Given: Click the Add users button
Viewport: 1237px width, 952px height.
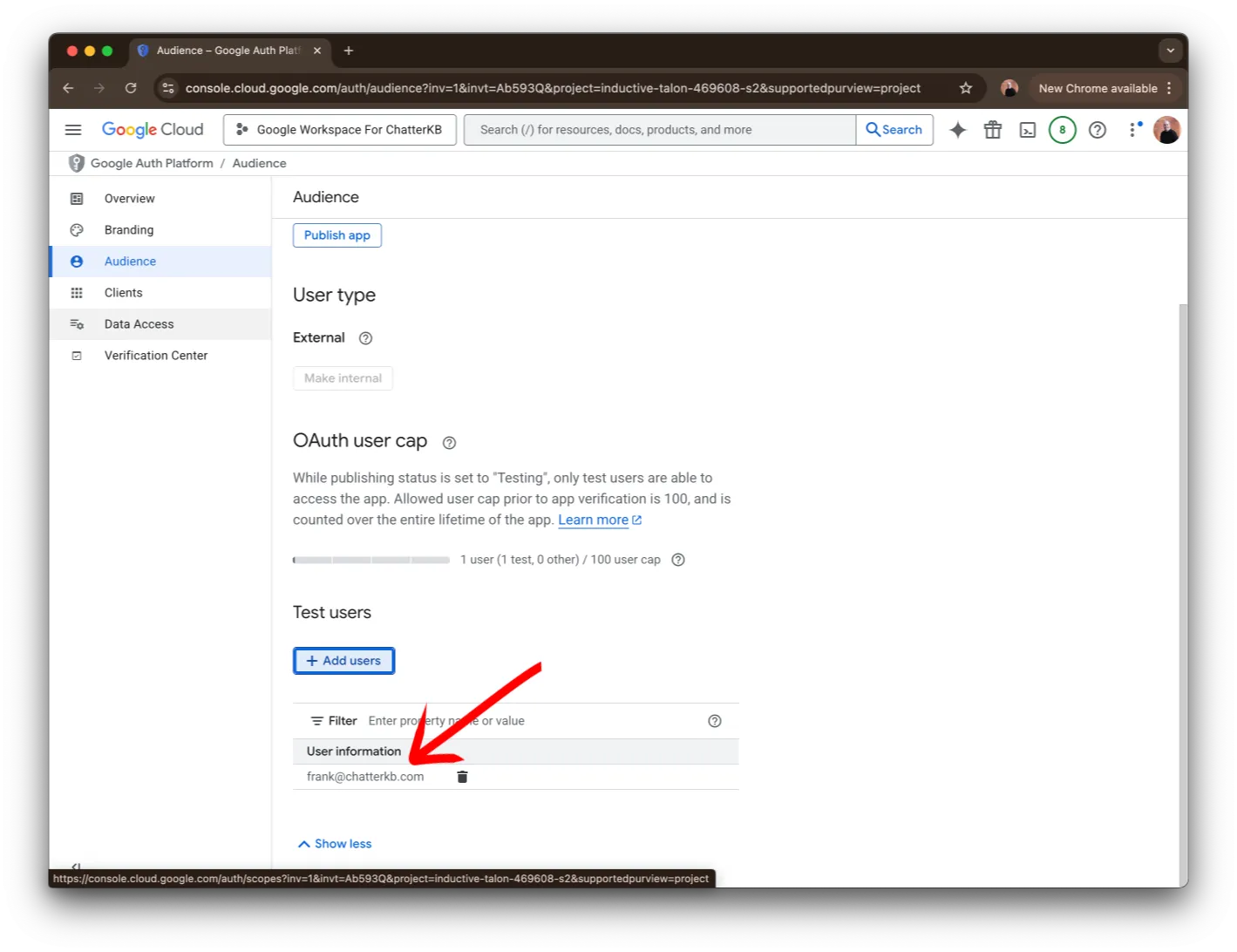Looking at the screenshot, I should [x=343, y=661].
